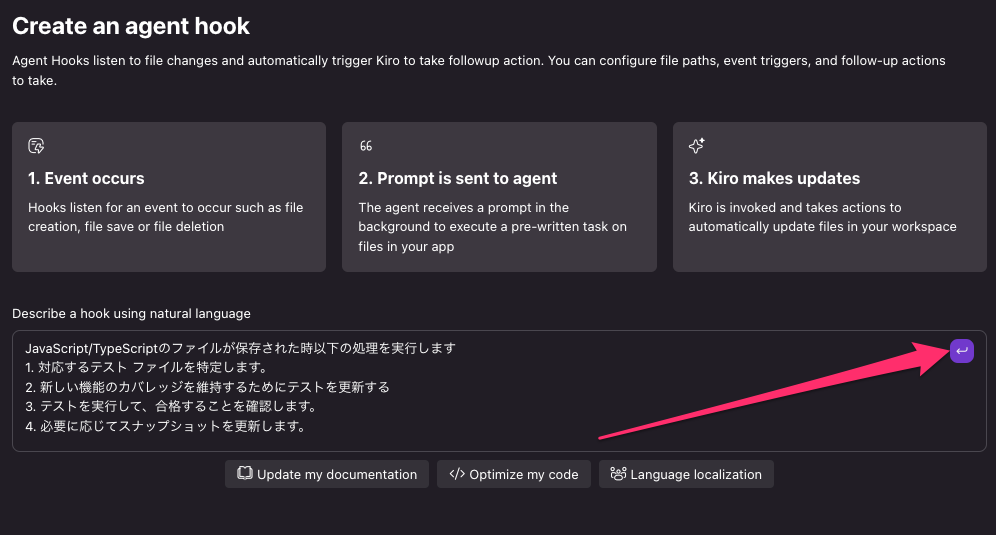Click the '3. Kiro makes updates' heading

[774, 179]
